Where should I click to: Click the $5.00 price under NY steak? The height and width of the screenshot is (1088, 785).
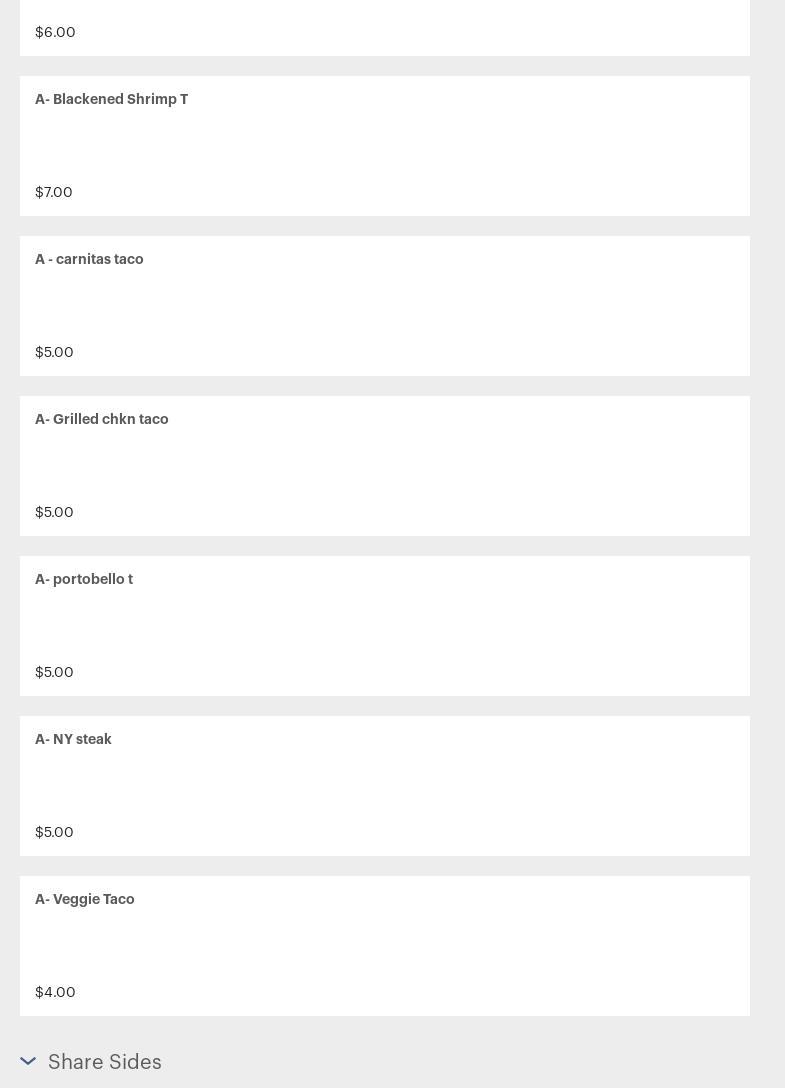pyautogui.click(x=54, y=832)
